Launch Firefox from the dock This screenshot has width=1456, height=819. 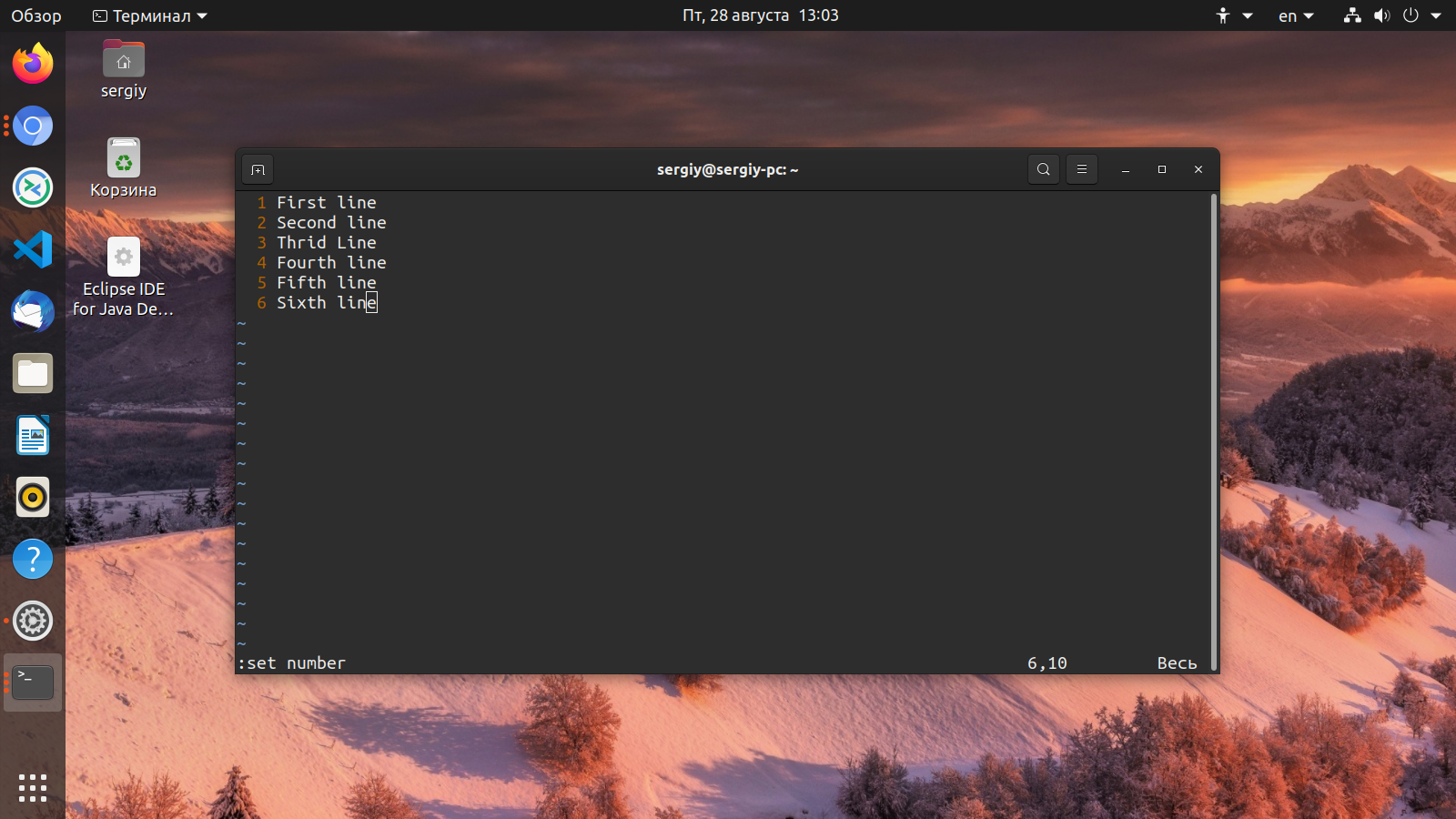pos(33,64)
